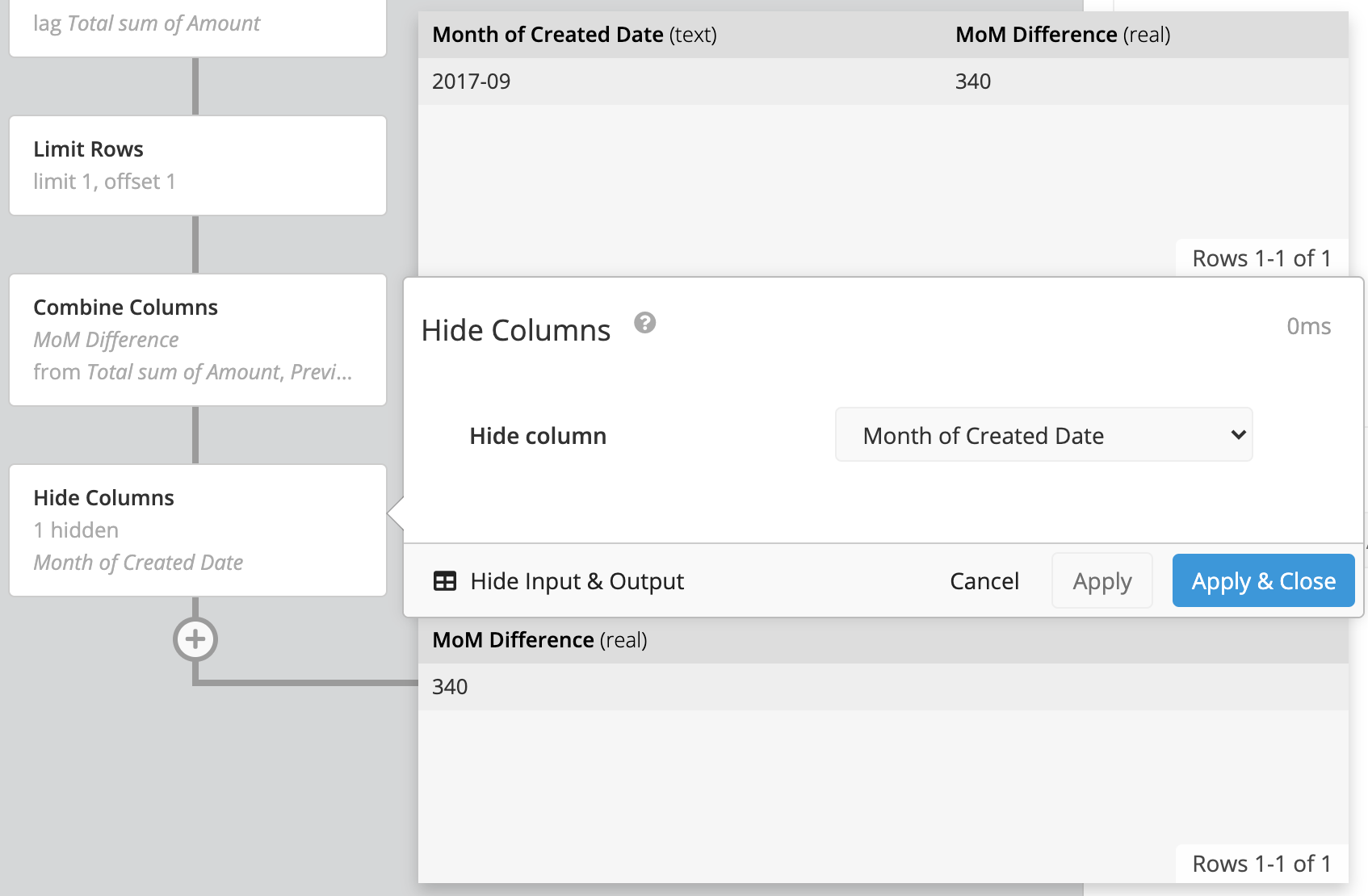Click the 340 value in output table

click(450, 687)
